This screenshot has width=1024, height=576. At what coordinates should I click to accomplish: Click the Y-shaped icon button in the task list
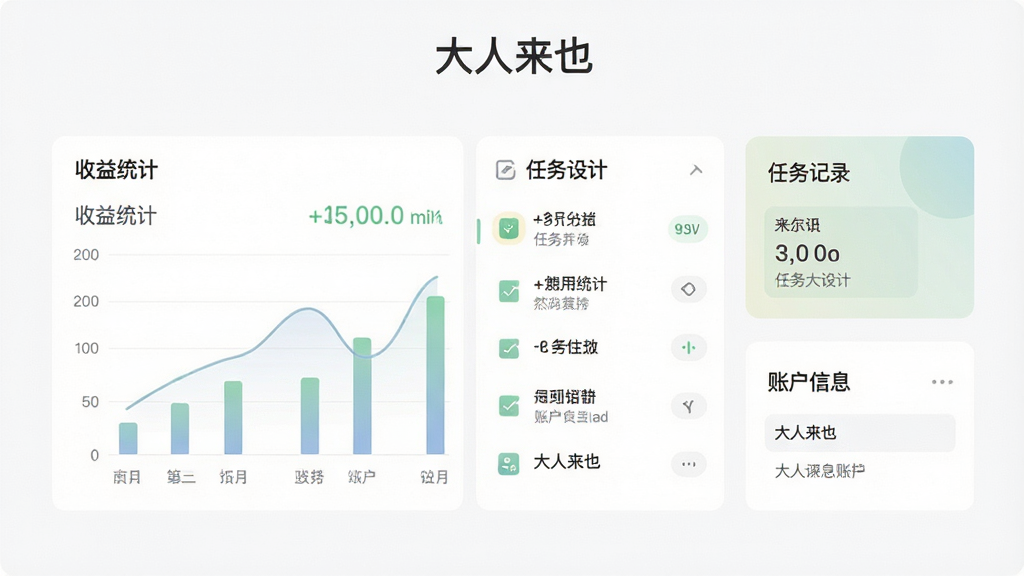pyautogui.click(x=688, y=406)
